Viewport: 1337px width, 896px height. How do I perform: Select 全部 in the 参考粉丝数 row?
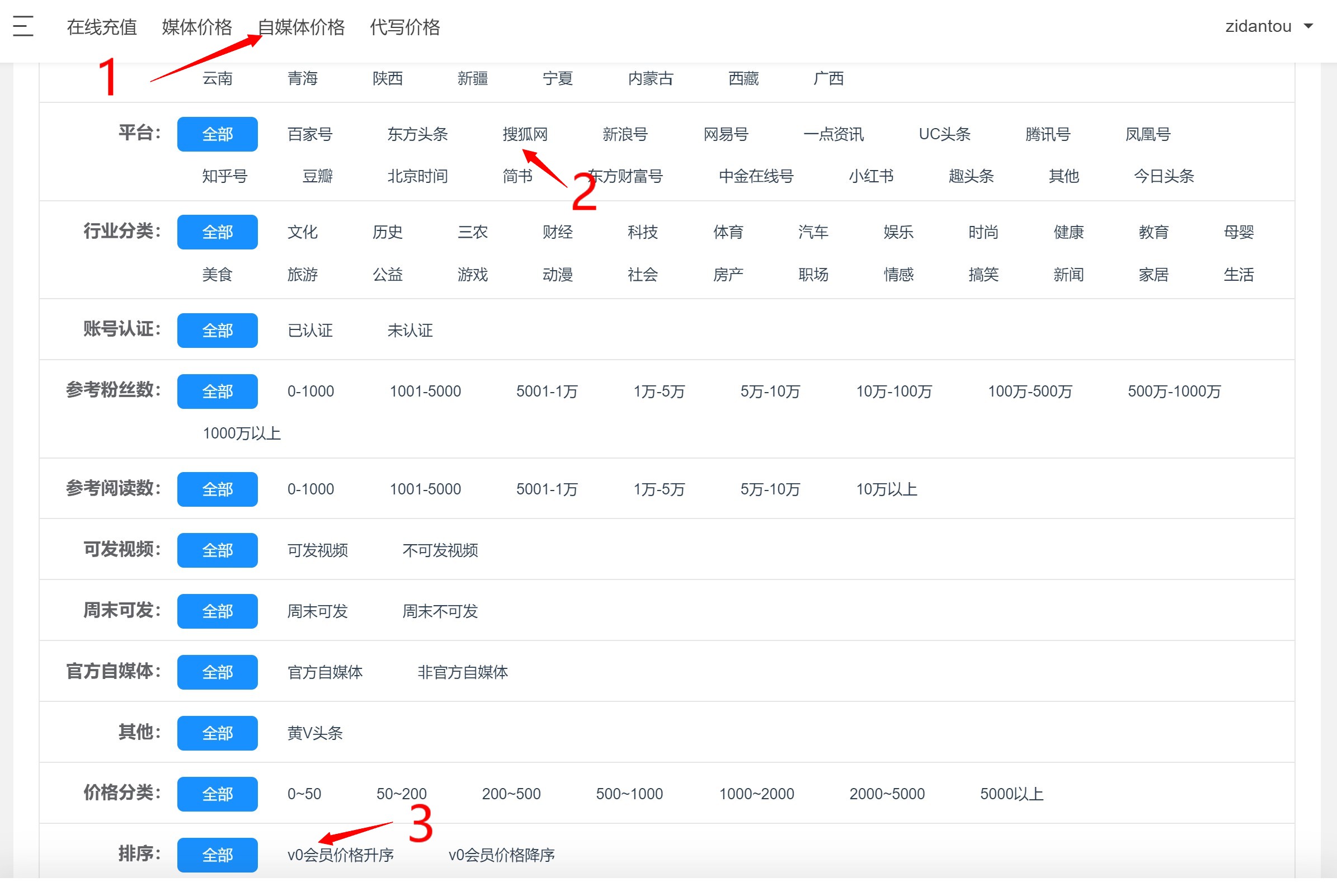pos(217,392)
